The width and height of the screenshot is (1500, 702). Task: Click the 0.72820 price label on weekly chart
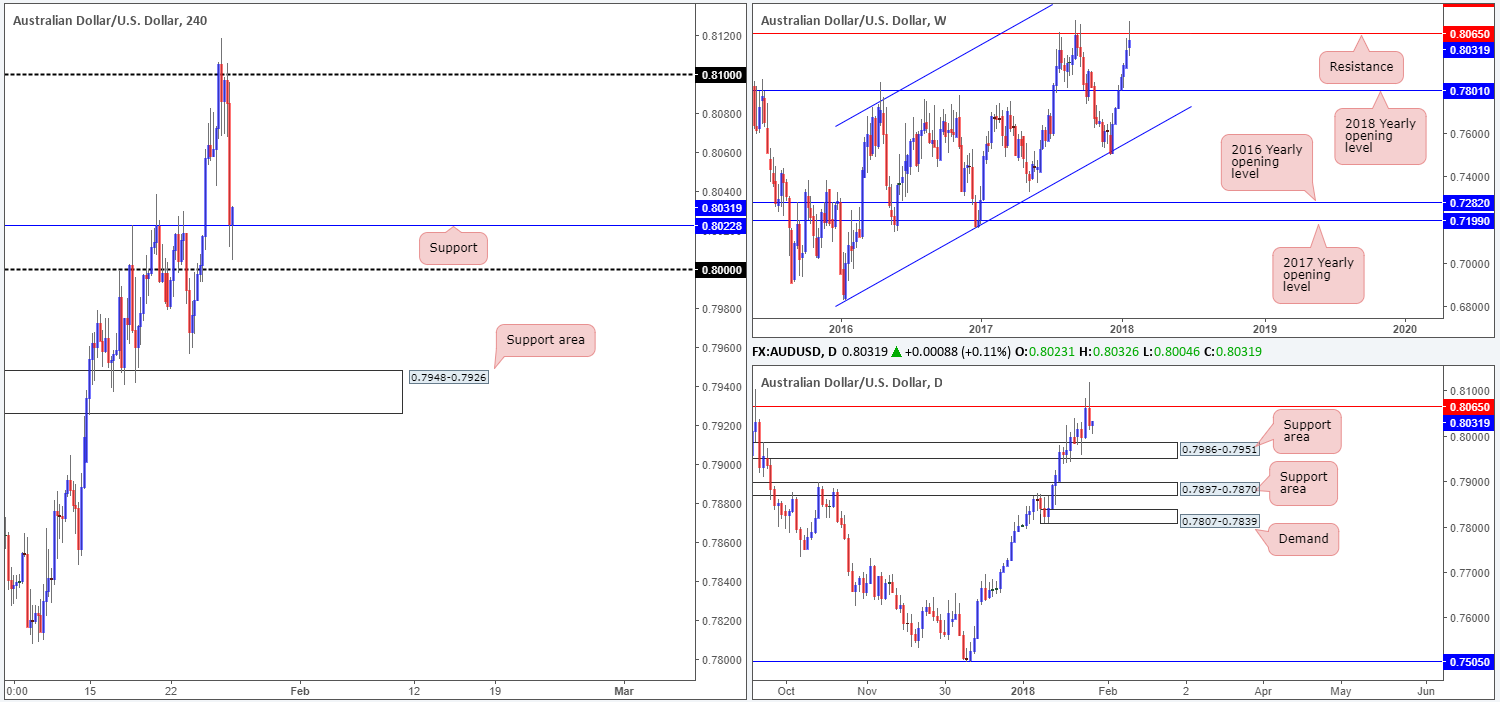1470,203
